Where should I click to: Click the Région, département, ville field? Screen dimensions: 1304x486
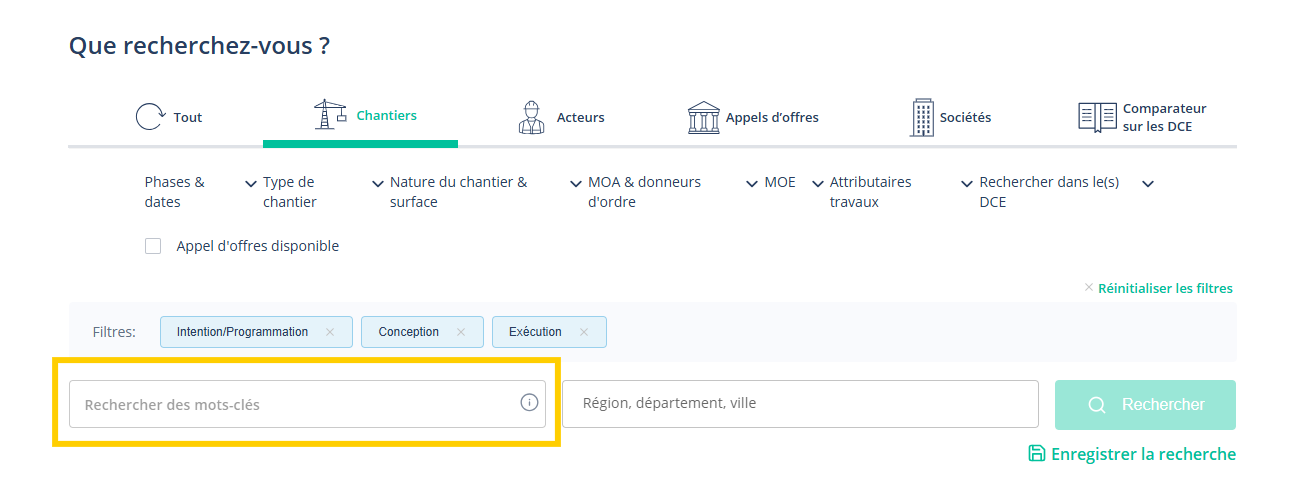point(800,404)
